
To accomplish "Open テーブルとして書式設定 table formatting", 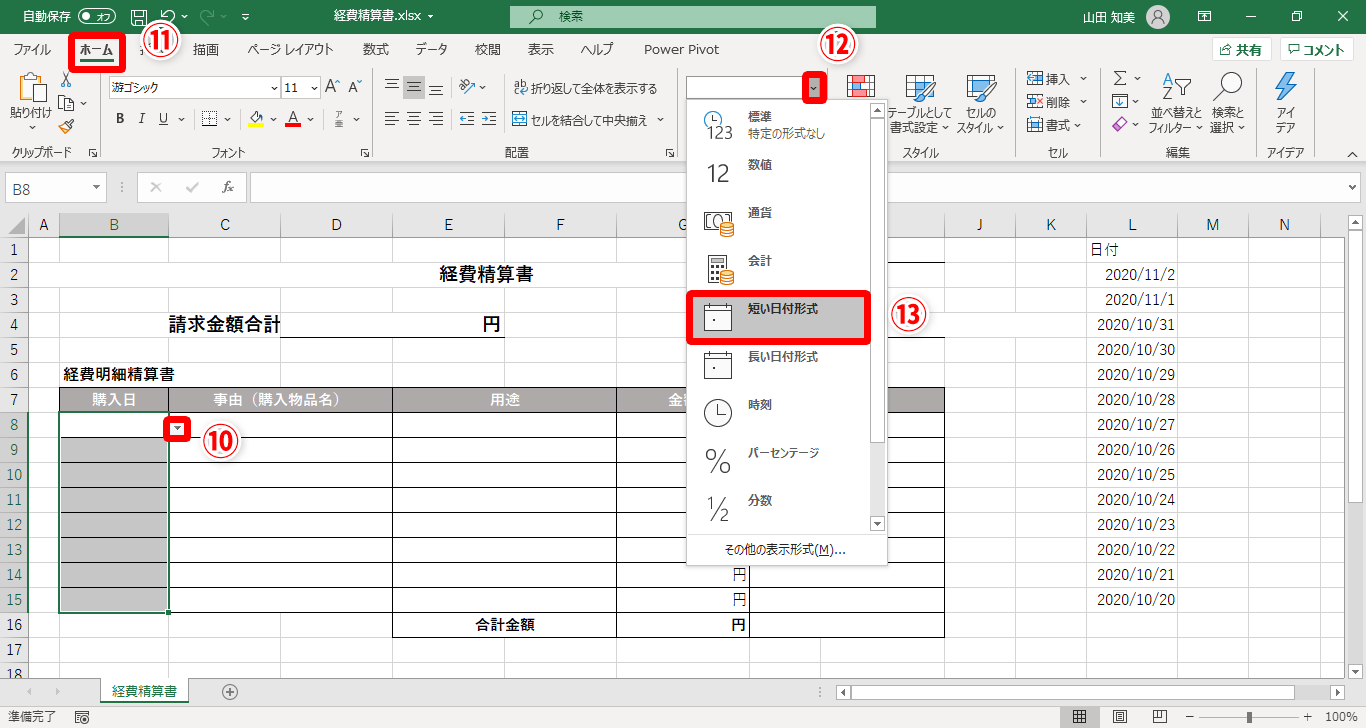I will pos(920,104).
